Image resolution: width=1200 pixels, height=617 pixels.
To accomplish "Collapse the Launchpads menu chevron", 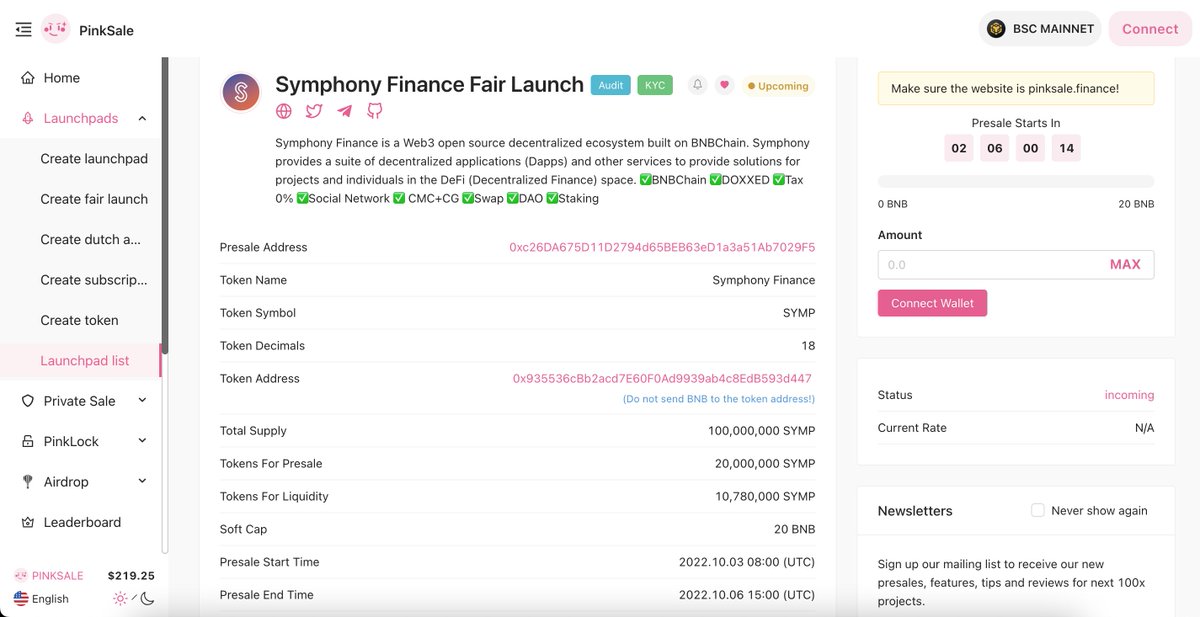I will [x=142, y=118].
